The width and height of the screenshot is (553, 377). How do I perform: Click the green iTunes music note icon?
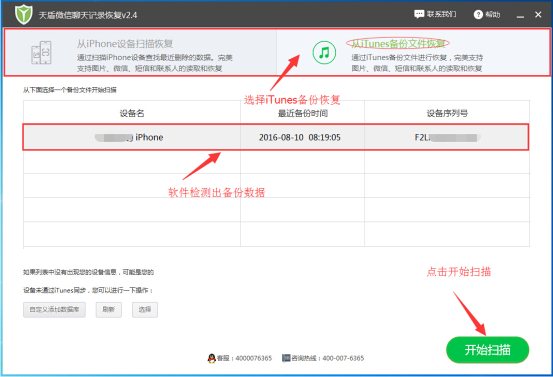(x=324, y=53)
